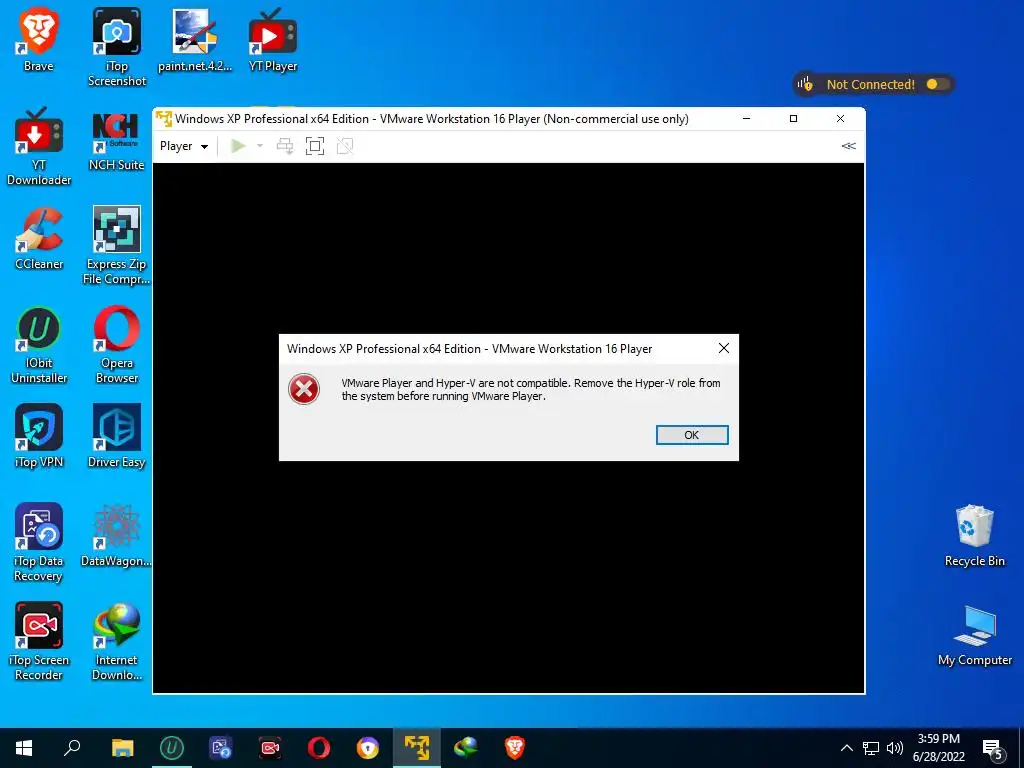Open the Player menu in VMware

[184, 146]
